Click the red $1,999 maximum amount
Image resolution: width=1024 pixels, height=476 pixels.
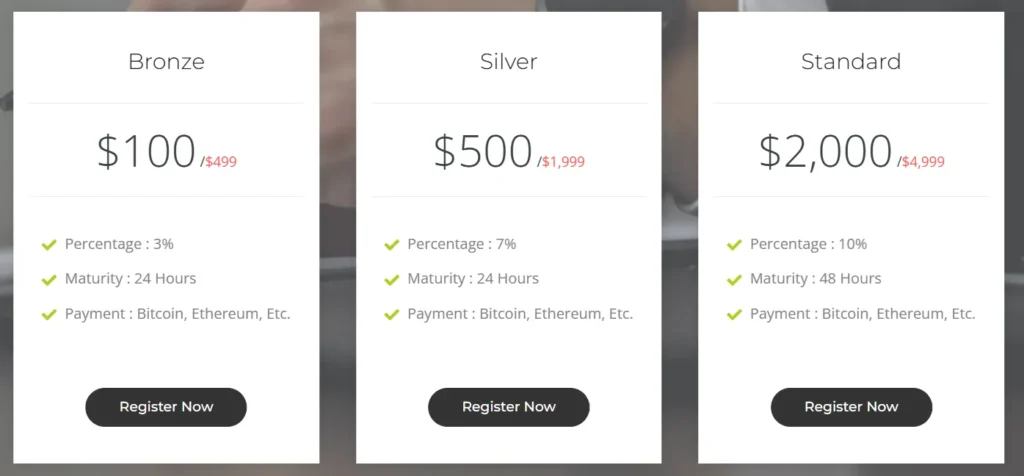(x=563, y=162)
